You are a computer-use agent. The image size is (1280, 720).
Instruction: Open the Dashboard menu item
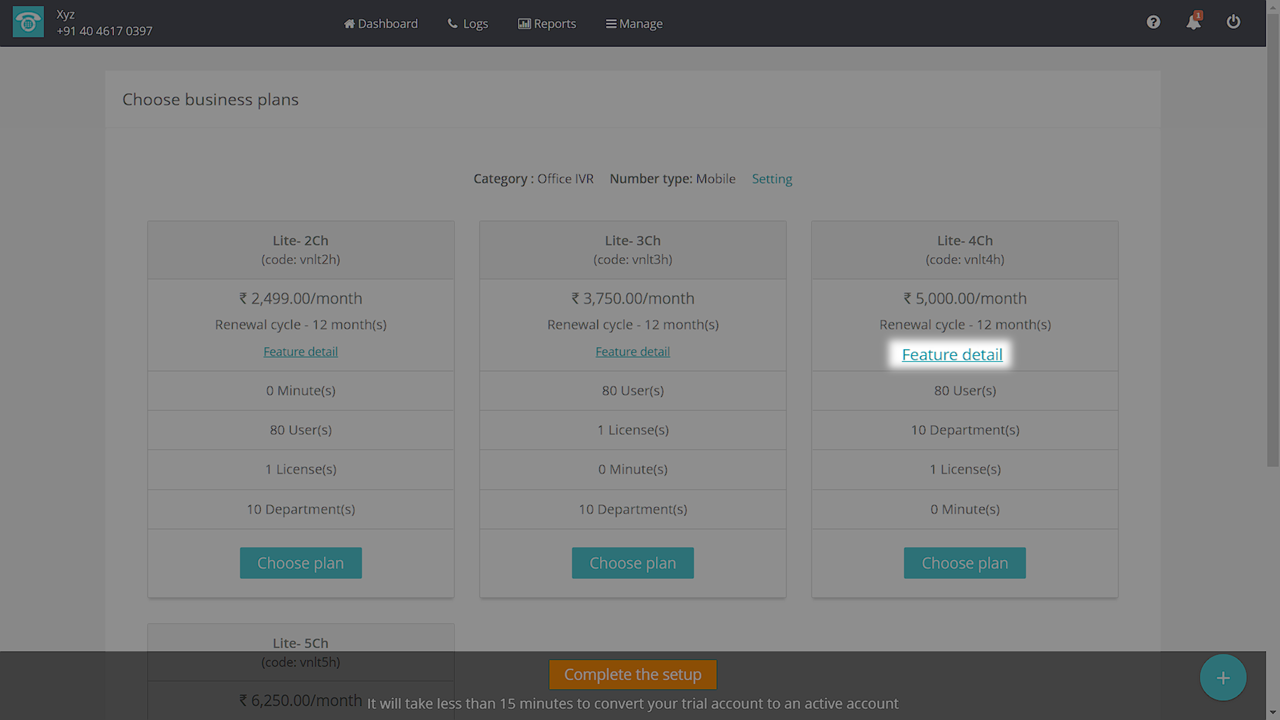[x=381, y=23]
